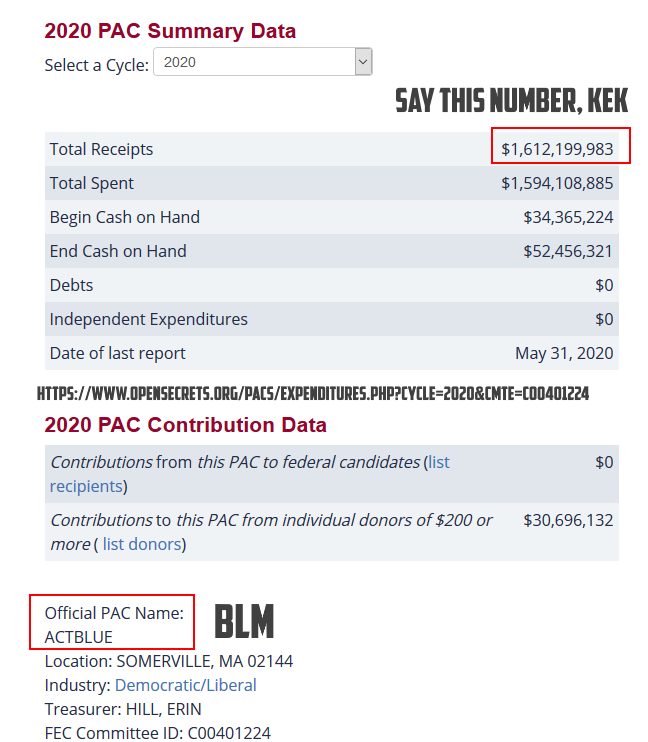
Task: Click the May 31, 2020 report date
Action: (x=564, y=353)
